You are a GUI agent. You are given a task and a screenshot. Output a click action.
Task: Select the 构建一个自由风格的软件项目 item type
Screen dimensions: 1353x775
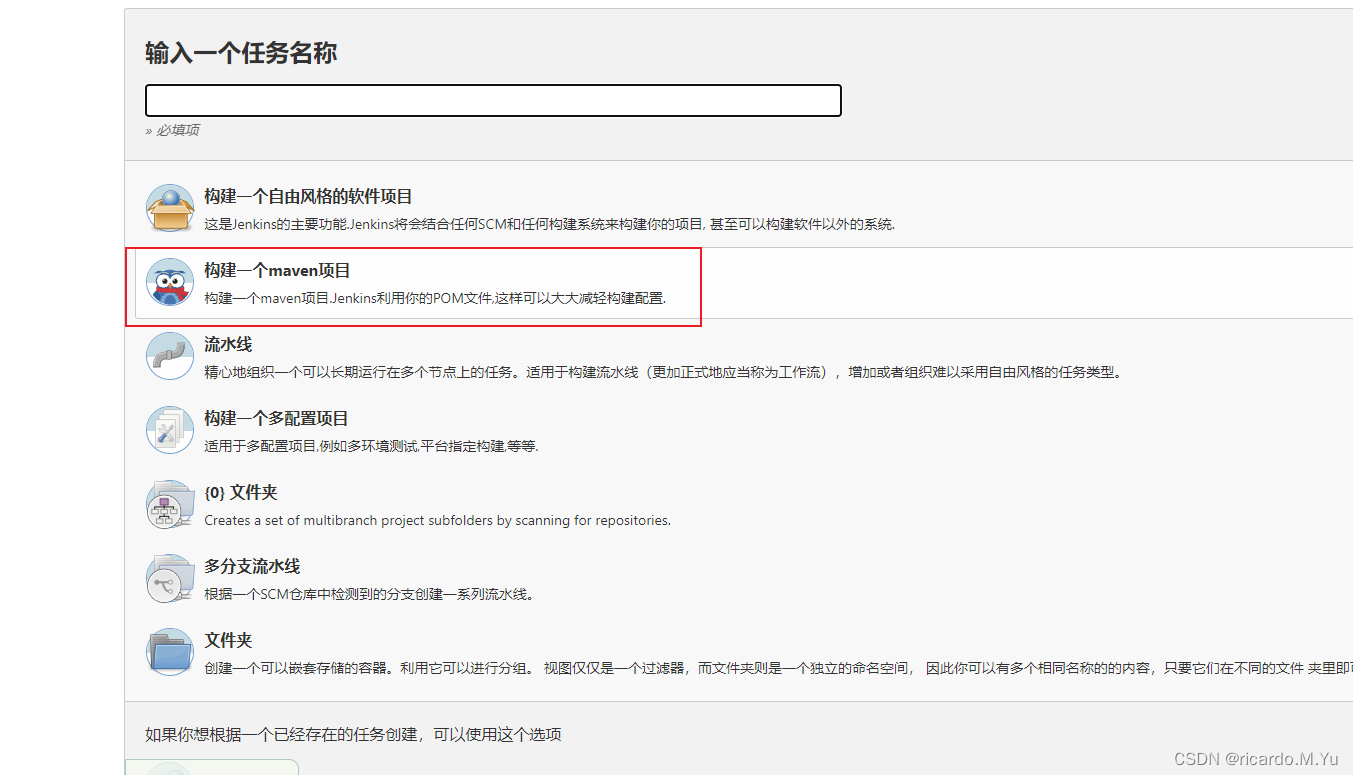309,196
